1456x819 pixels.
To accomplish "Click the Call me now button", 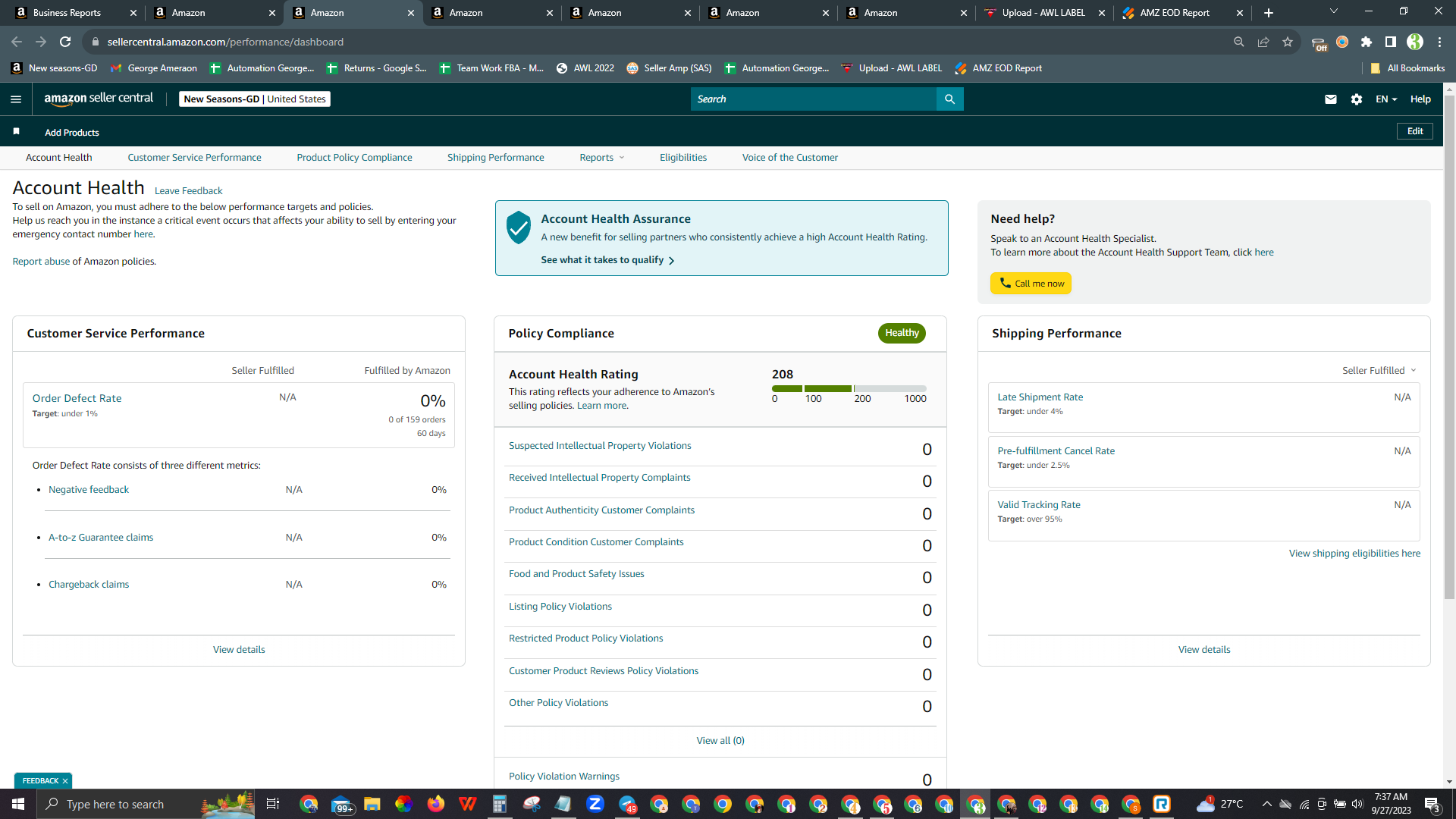I will pyautogui.click(x=1031, y=284).
